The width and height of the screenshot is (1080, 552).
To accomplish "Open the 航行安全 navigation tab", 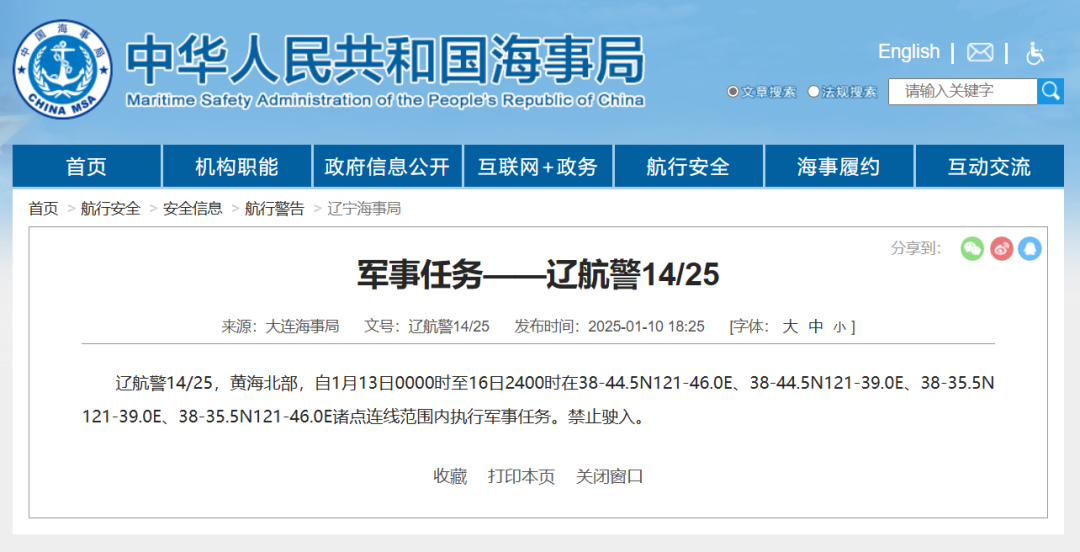I will pos(688,166).
